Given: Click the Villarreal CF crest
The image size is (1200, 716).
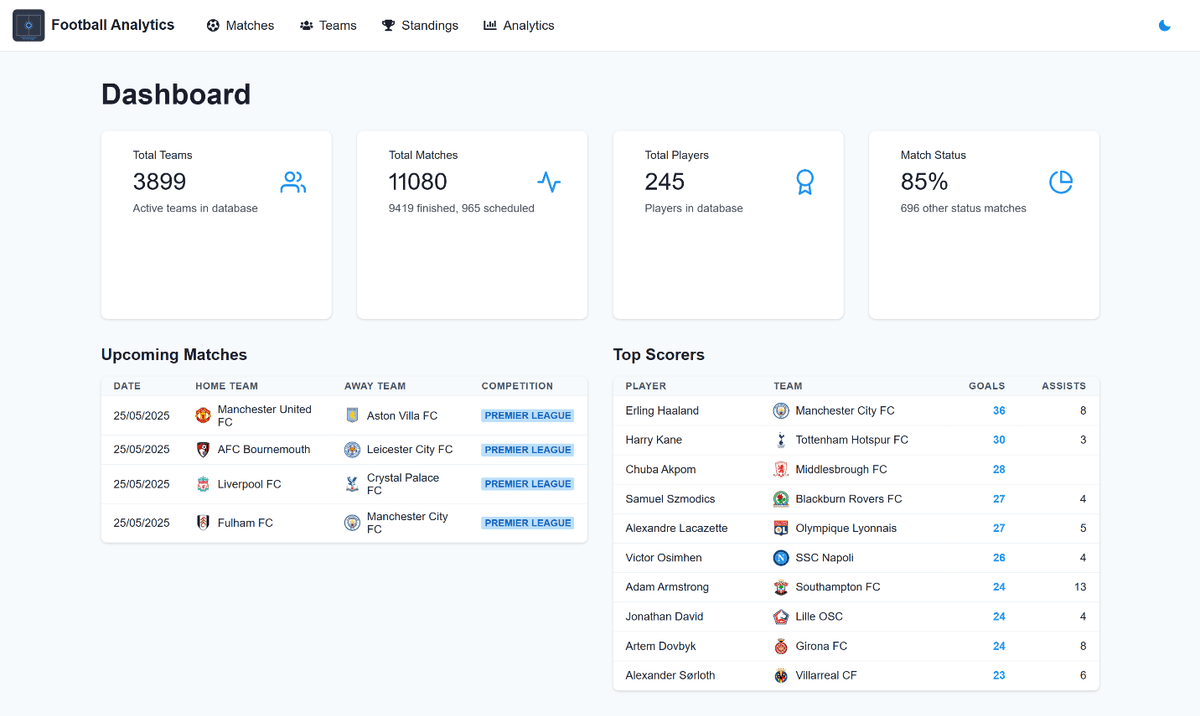Looking at the screenshot, I should pos(781,676).
